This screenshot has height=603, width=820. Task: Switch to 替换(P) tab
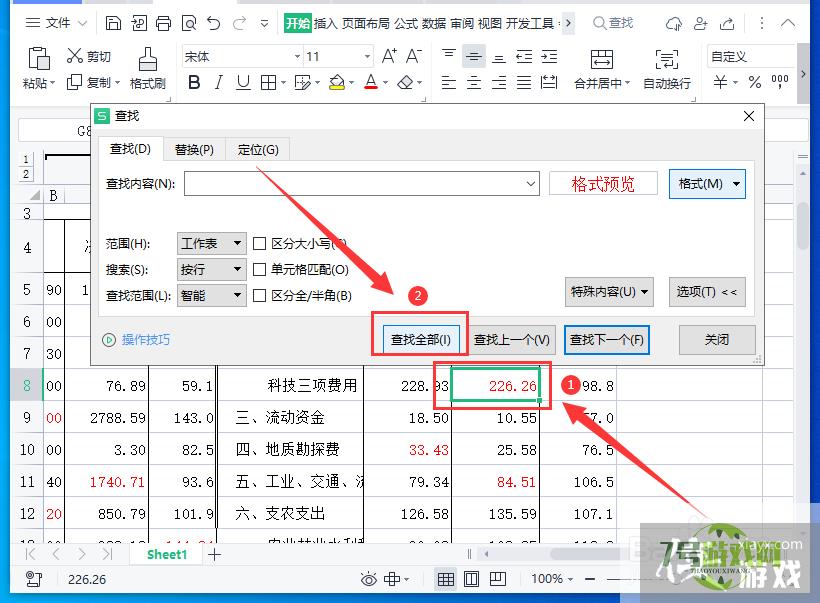194,150
